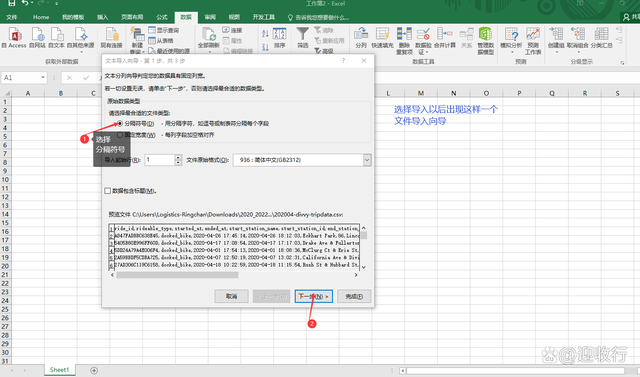640x377 pixels.
Task: Click the preview vertical scrollbar down arrow
Action: [364, 267]
